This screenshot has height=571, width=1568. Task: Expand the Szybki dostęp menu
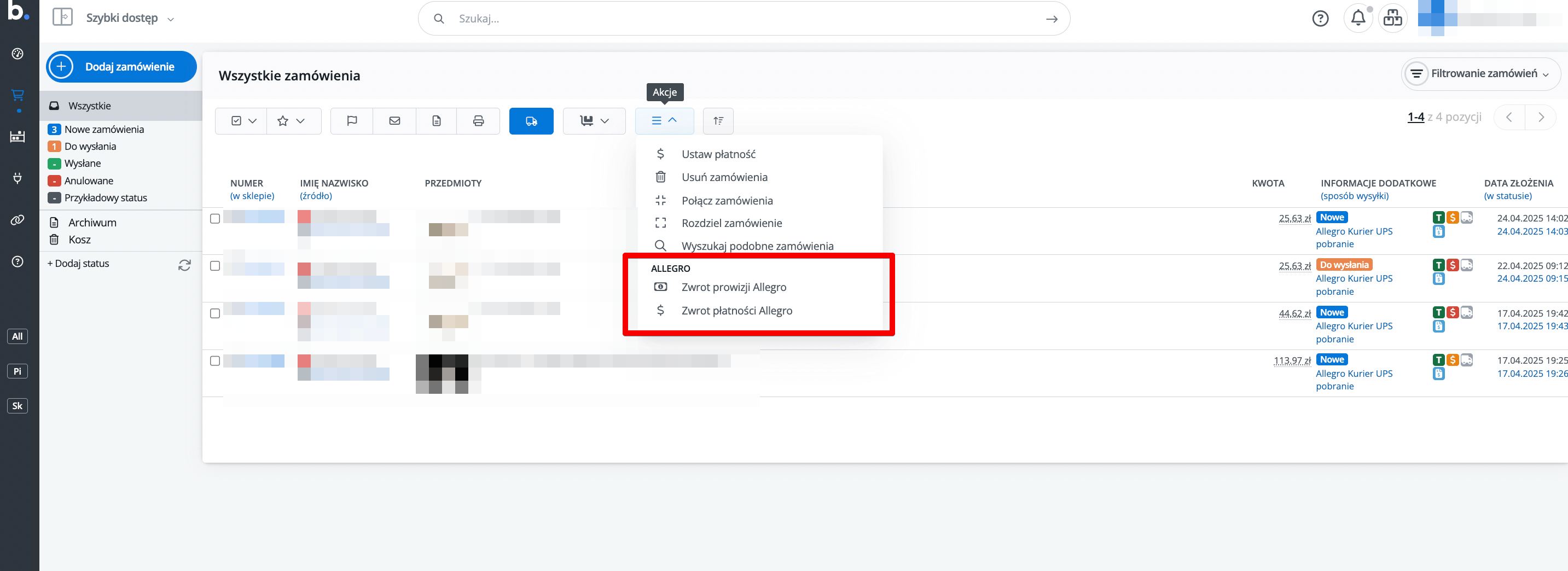129,18
